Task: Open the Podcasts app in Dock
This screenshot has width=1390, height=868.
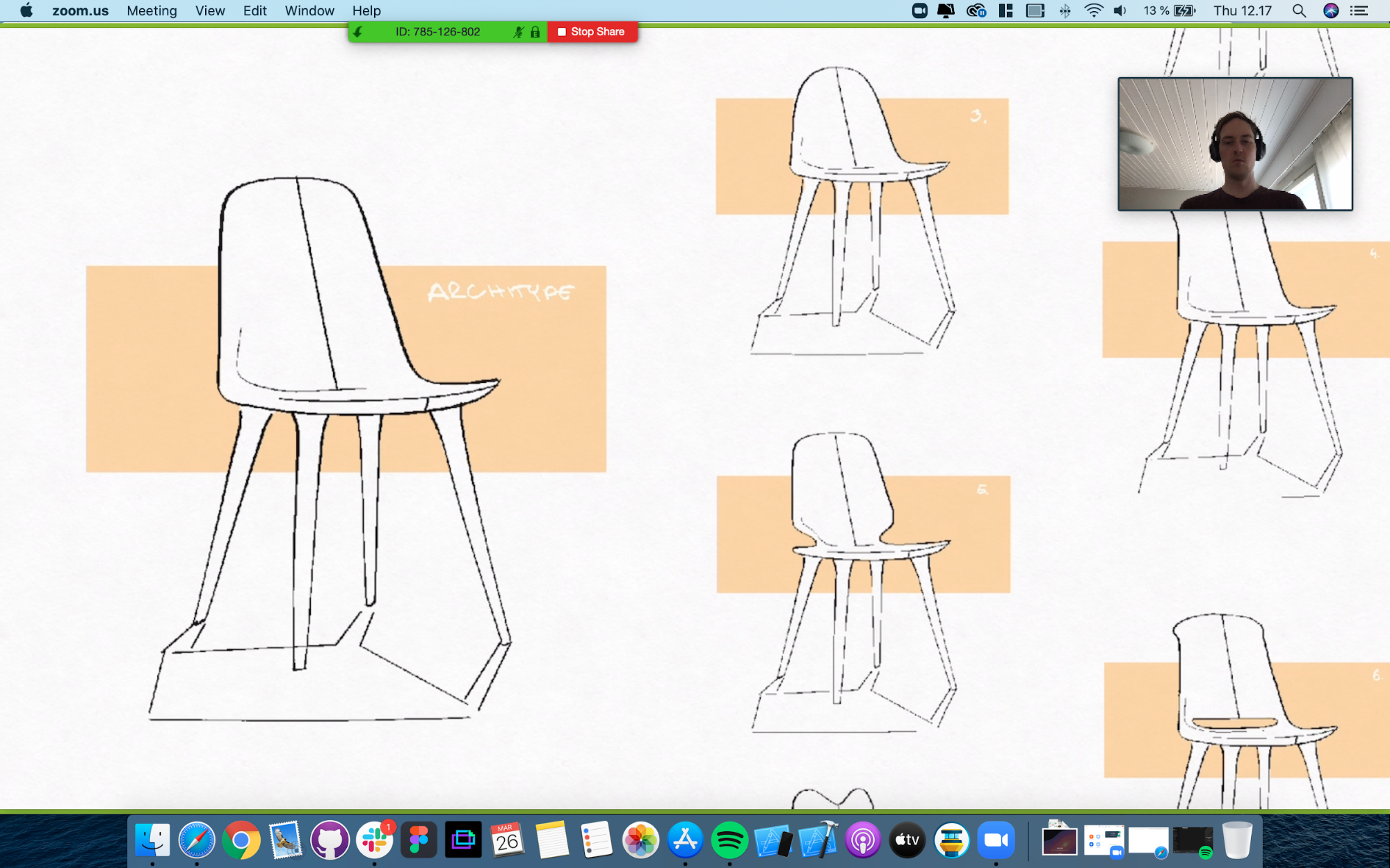Action: (862, 840)
